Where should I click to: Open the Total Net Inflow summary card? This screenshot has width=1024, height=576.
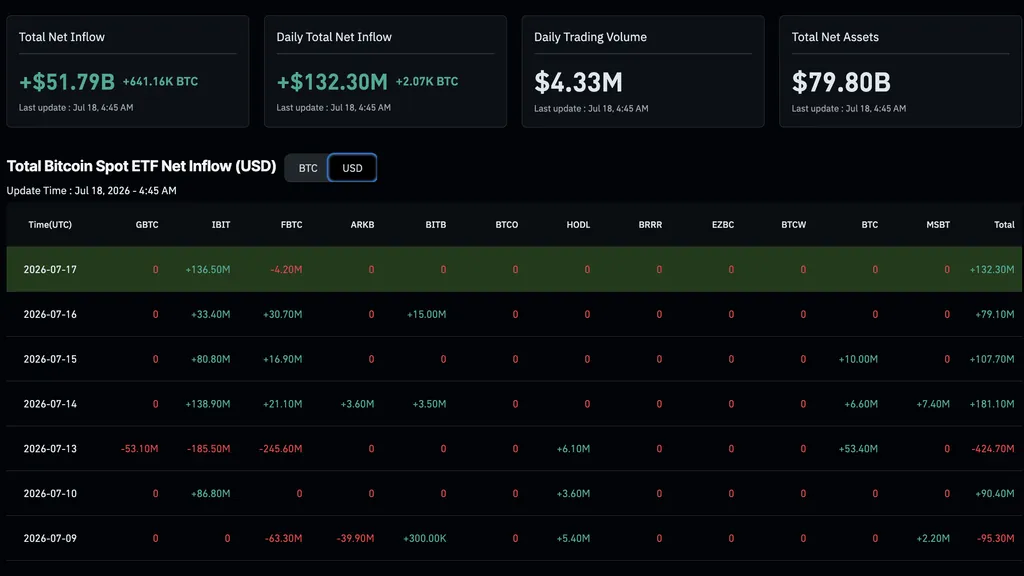(127, 71)
